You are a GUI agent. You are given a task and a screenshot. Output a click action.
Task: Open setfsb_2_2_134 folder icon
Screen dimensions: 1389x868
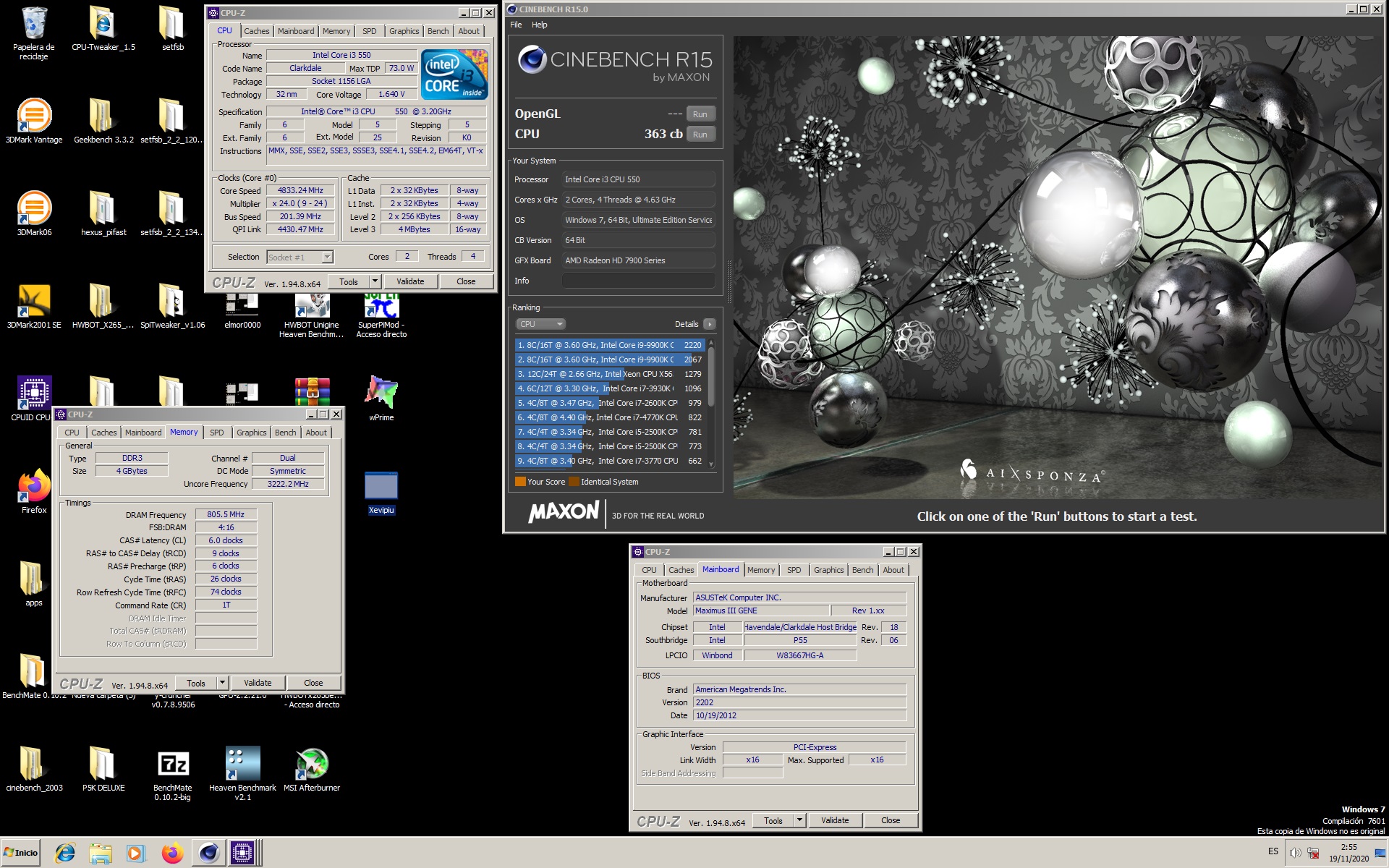(x=172, y=214)
